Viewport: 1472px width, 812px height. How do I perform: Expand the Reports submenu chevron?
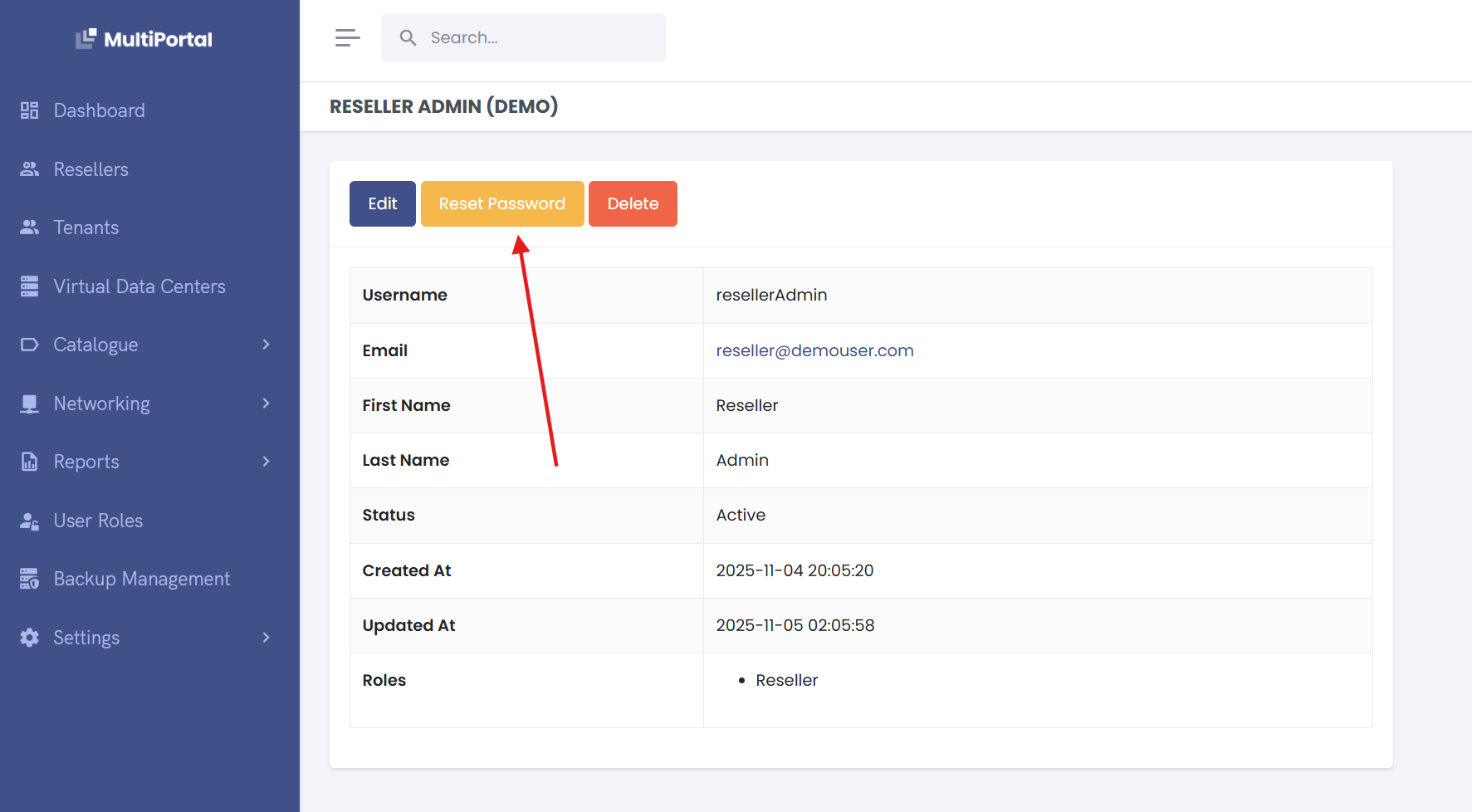[266, 462]
